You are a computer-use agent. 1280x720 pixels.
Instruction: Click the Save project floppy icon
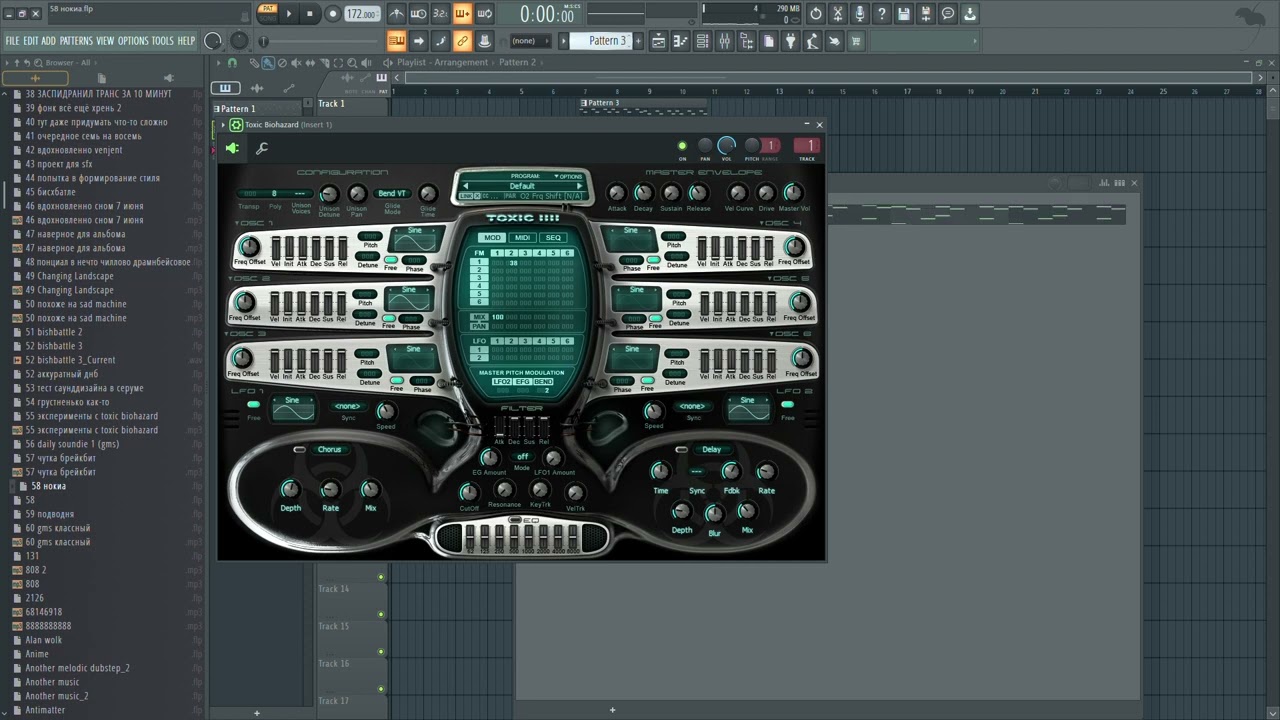coord(903,14)
